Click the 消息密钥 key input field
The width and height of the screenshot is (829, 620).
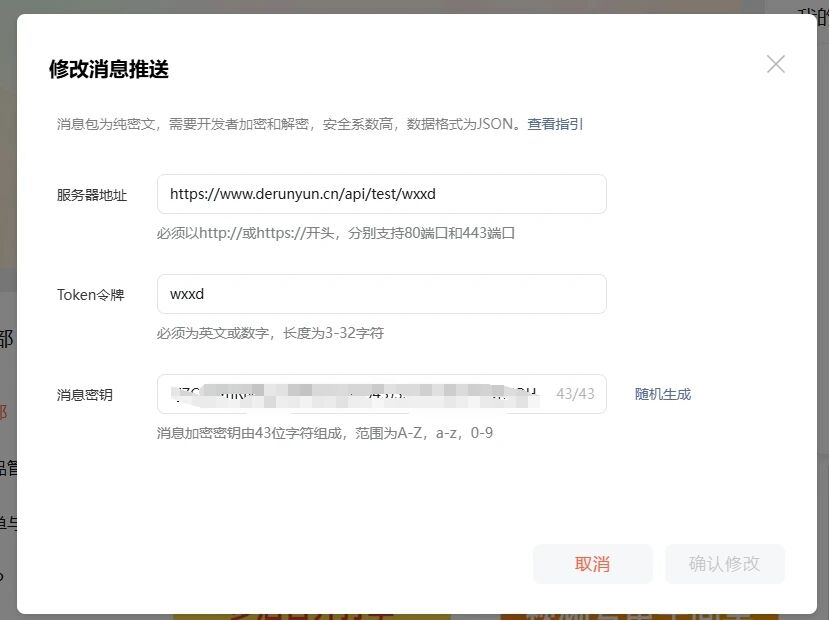click(x=382, y=394)
